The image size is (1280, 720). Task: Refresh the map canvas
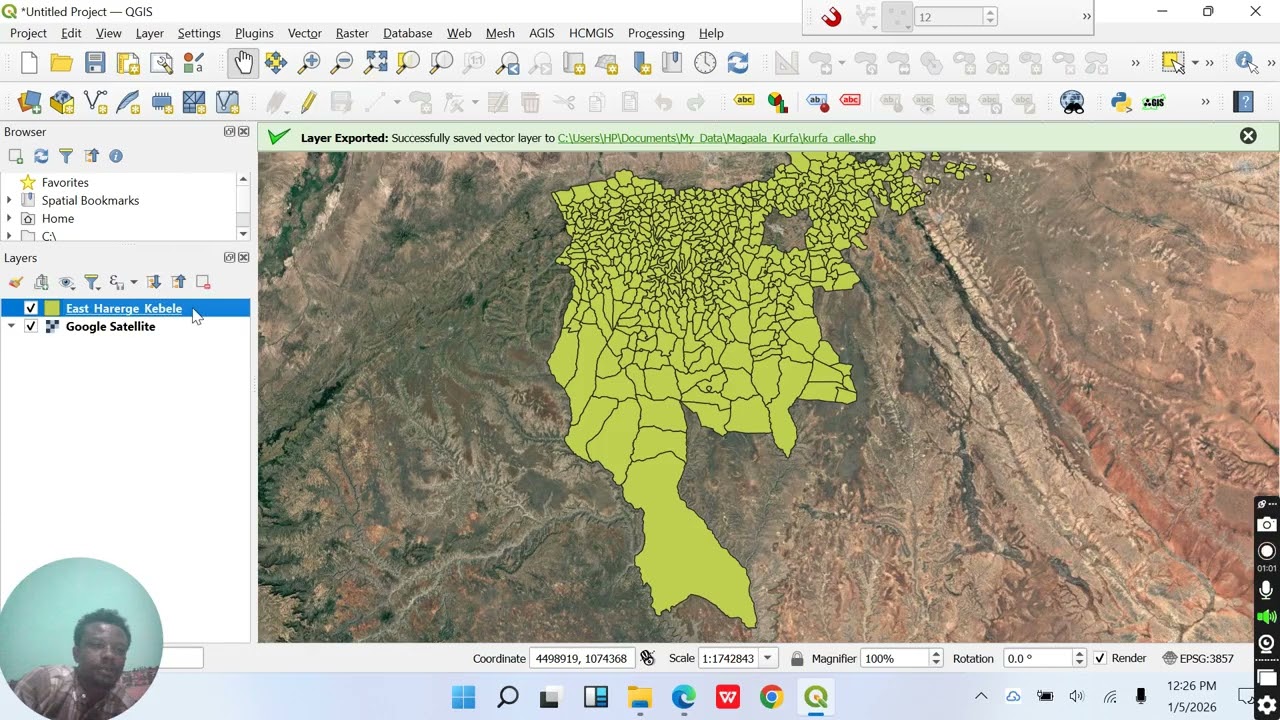[x=738, y=63]
